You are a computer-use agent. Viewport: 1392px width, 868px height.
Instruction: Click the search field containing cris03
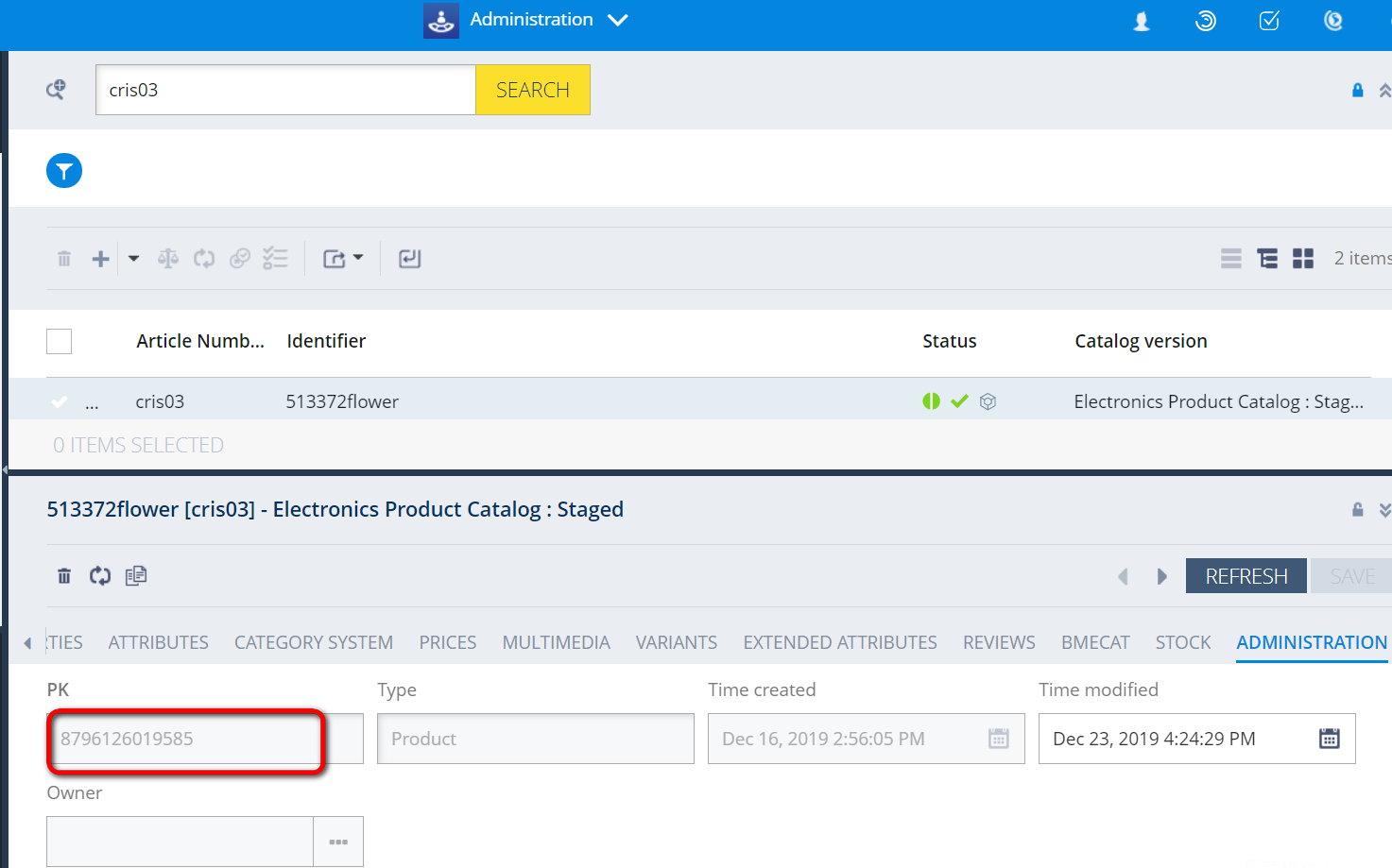point(285,90)
